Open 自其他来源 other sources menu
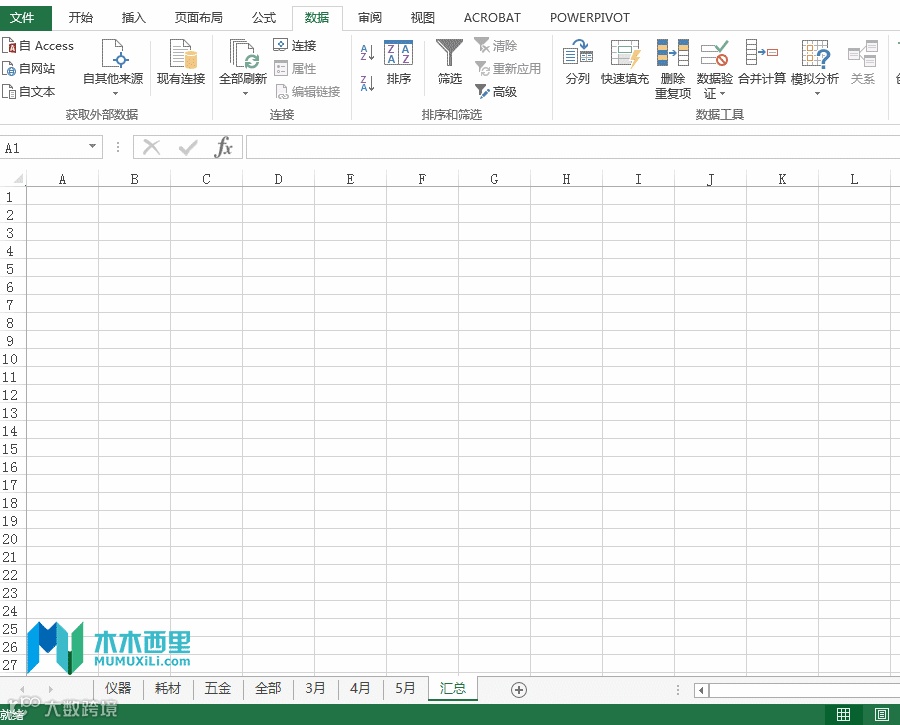The height and width of the screenshot is (725, 900). (113, 67)
